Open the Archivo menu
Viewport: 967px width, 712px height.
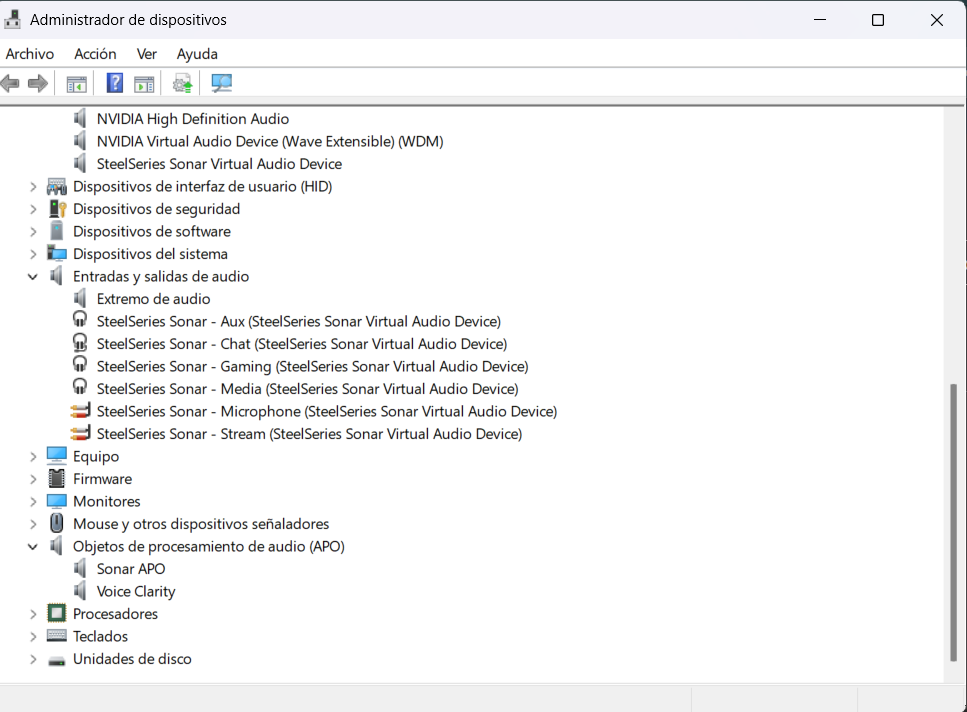point(30,54)
